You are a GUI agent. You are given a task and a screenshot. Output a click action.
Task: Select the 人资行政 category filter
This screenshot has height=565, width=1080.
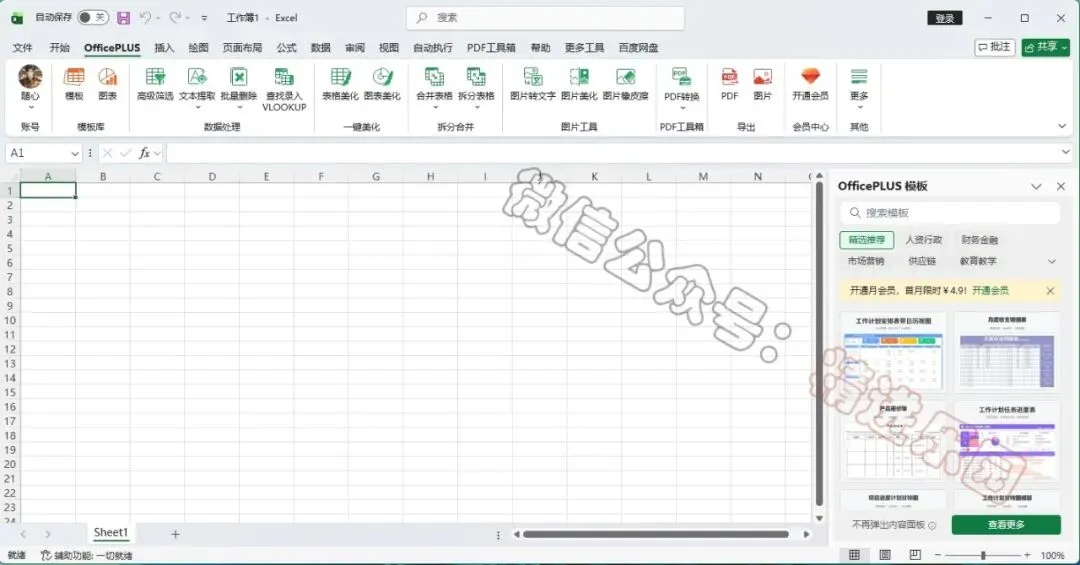(923, 240)
